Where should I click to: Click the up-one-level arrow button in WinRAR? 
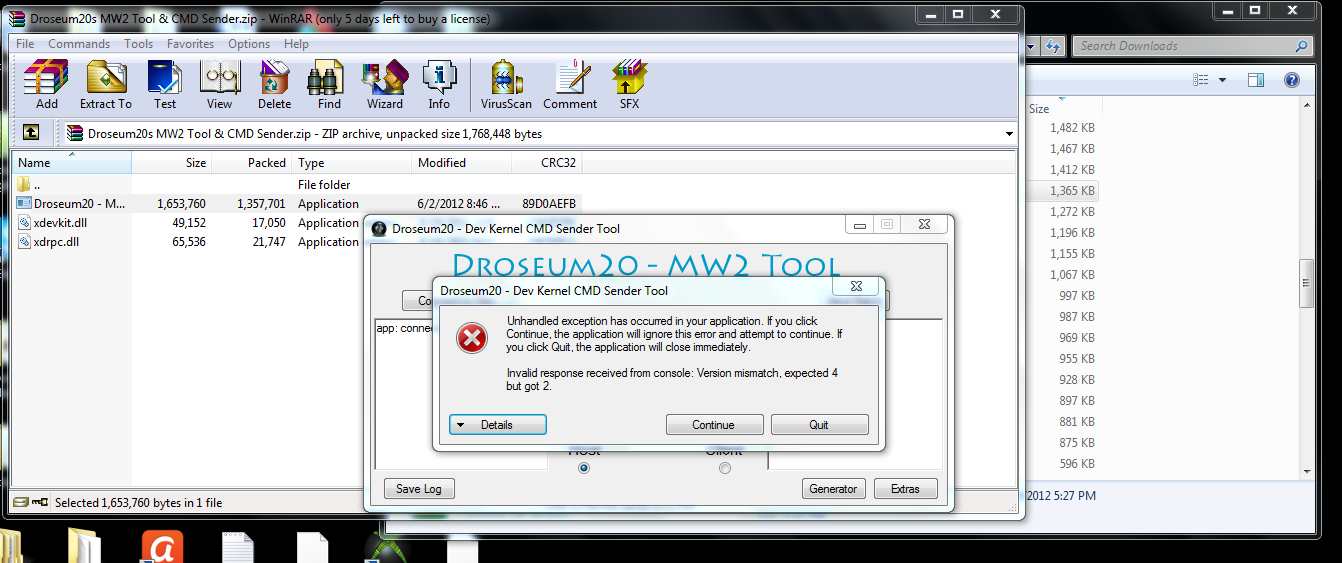coord(31,132)
